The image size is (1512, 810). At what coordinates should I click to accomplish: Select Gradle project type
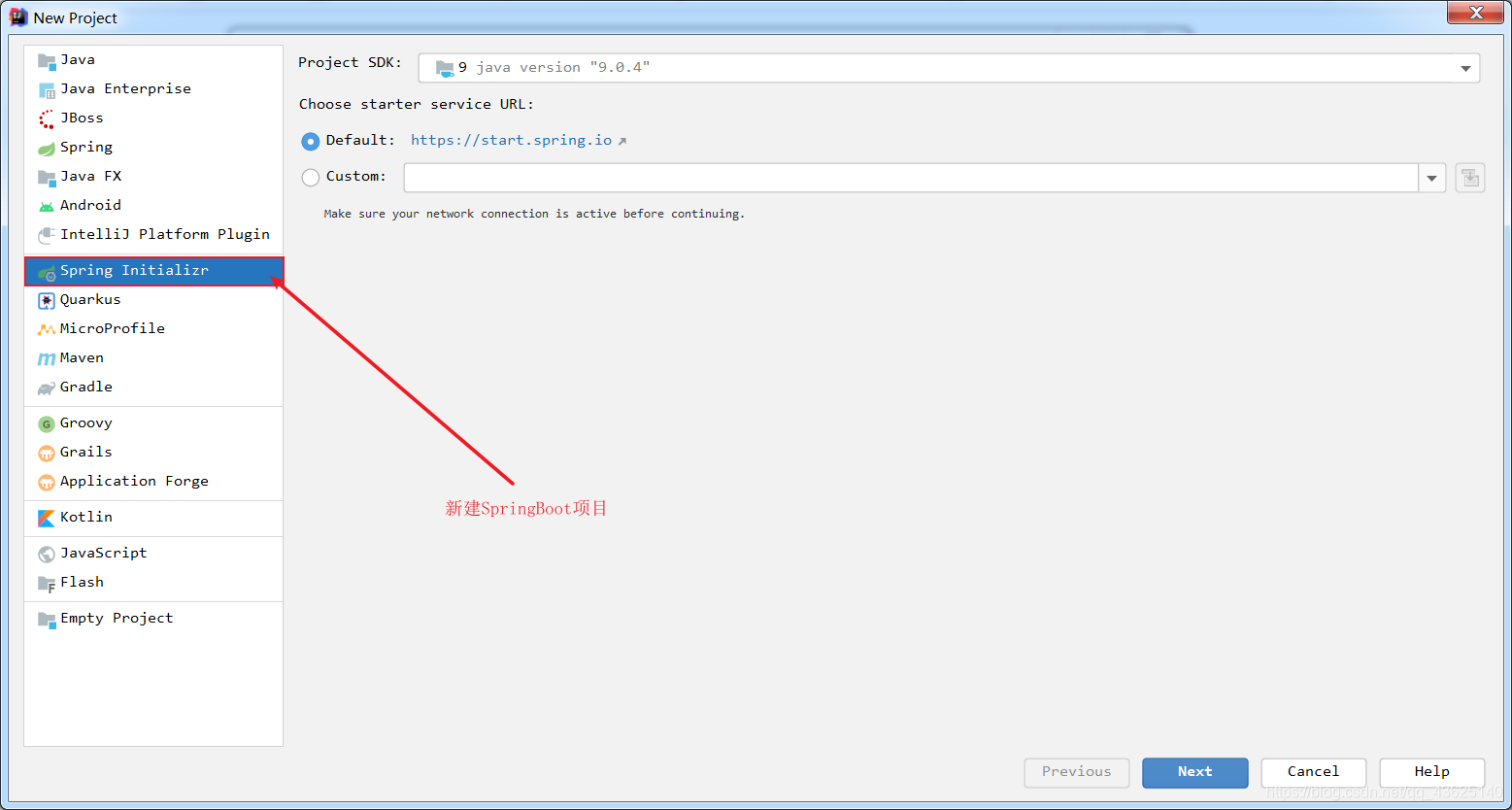point(153,388)
